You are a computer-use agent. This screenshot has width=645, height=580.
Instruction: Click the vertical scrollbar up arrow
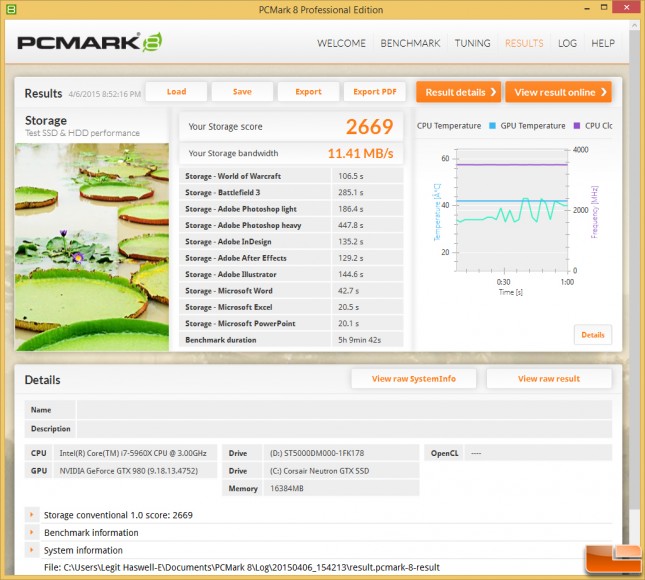coord(634,26)
